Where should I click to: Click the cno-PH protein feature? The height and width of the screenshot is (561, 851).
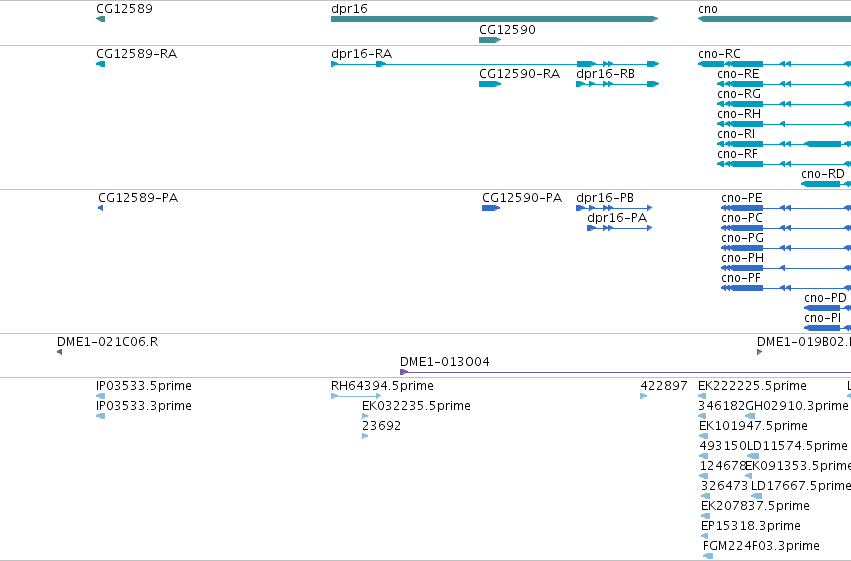786,268
